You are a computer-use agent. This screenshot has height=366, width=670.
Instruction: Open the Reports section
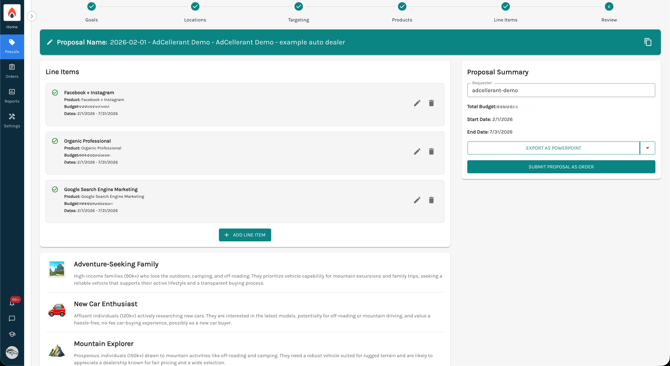(x=12, y=96)
